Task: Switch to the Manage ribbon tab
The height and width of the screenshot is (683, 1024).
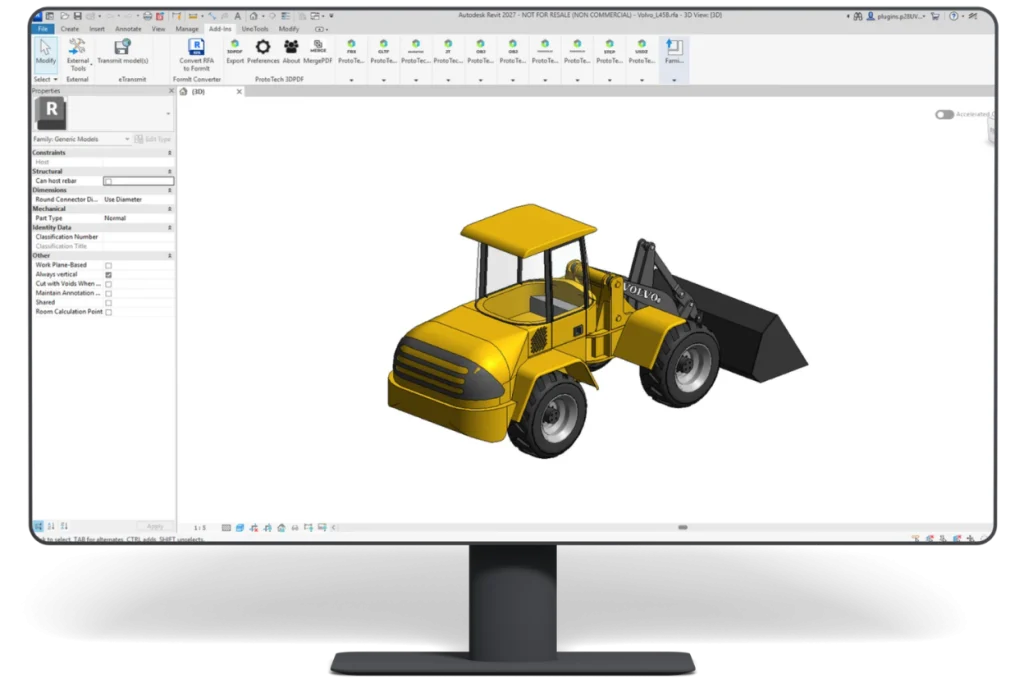Action: [187, 29]
